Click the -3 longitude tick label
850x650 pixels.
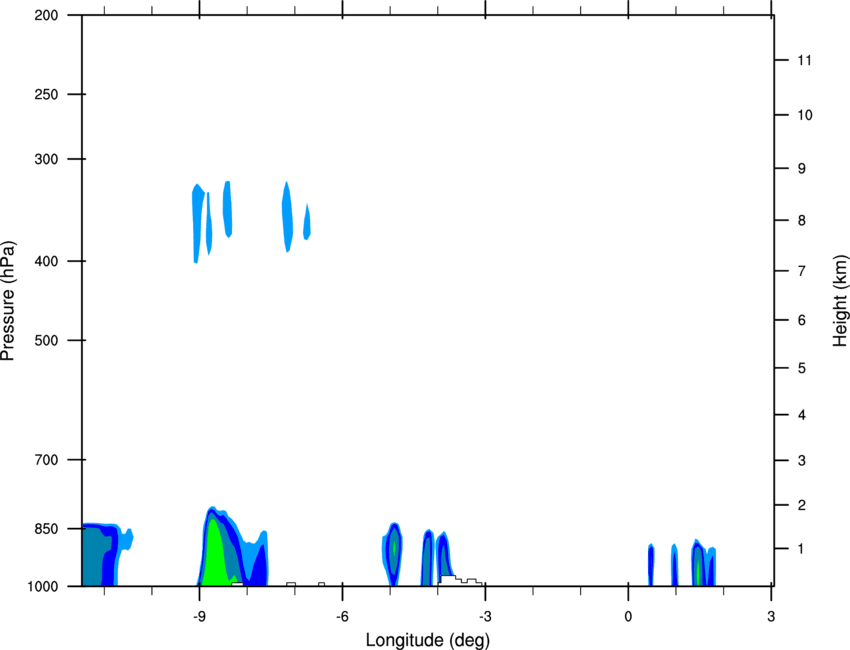pos(485,617)
